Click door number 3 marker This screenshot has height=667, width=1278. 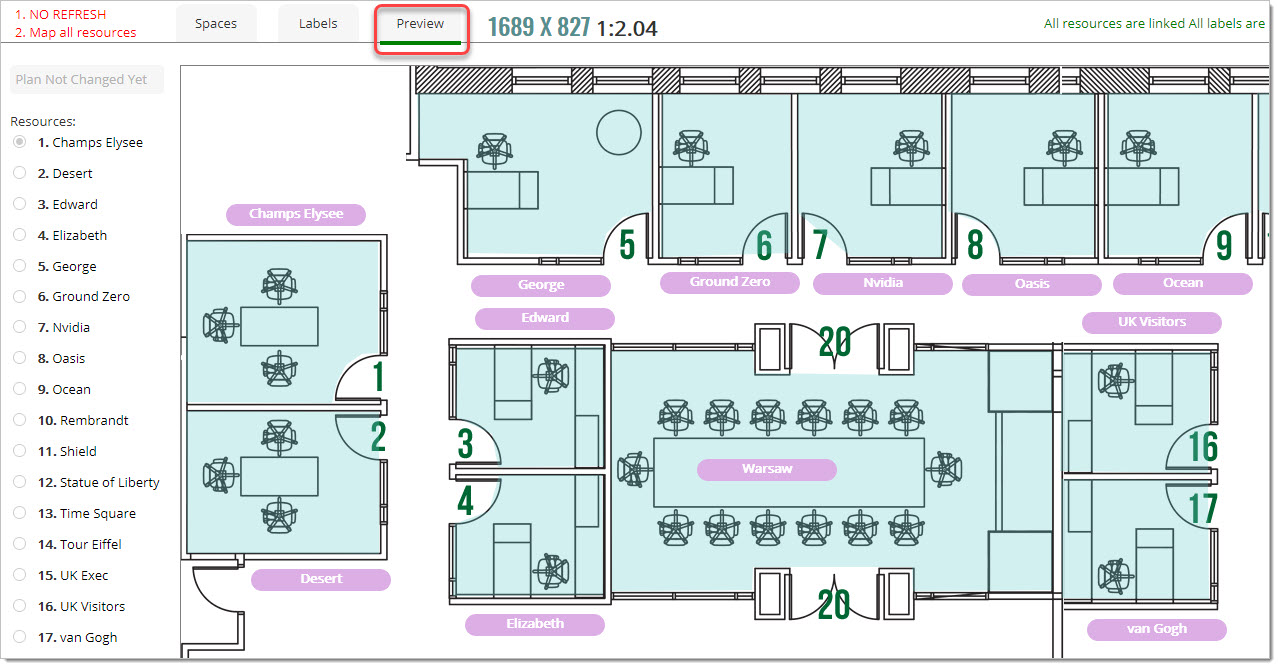465,444
